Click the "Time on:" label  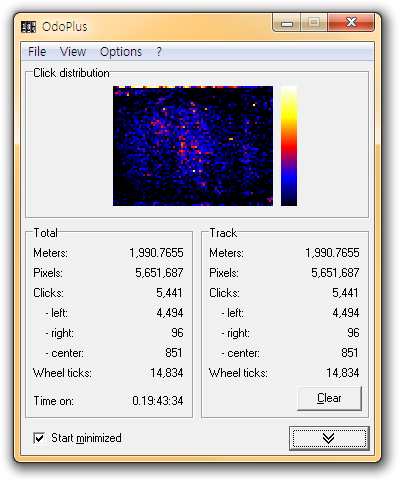click(x=54, y=401)
